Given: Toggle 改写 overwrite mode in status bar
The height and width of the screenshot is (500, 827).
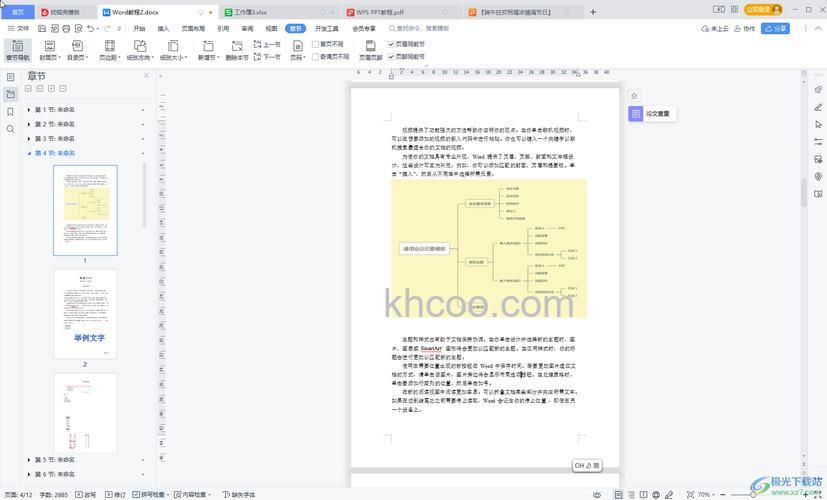Looking at the screenshot, I should pos(85,495).
